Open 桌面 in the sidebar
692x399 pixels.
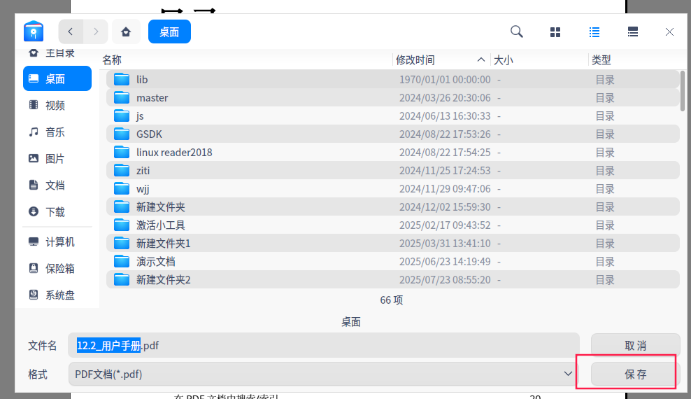click(57, 79)
